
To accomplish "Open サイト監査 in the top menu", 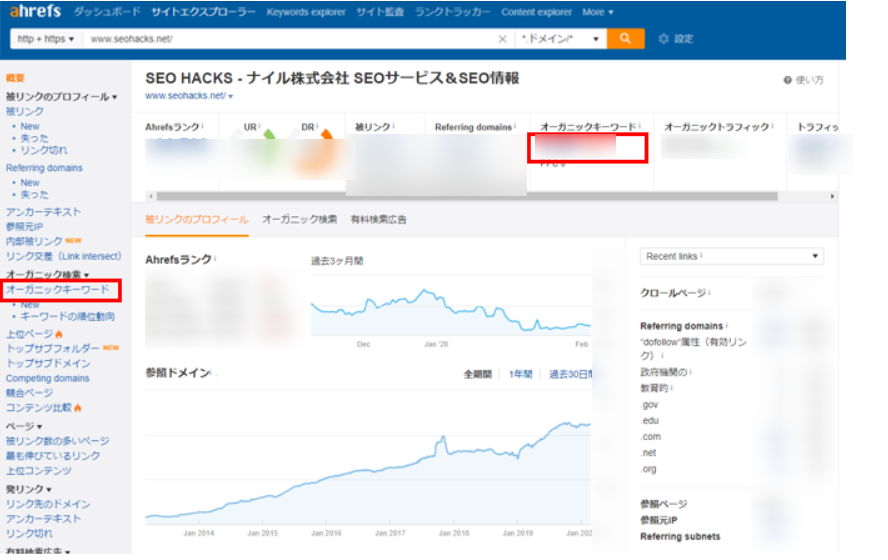I will tap(379, 12).
